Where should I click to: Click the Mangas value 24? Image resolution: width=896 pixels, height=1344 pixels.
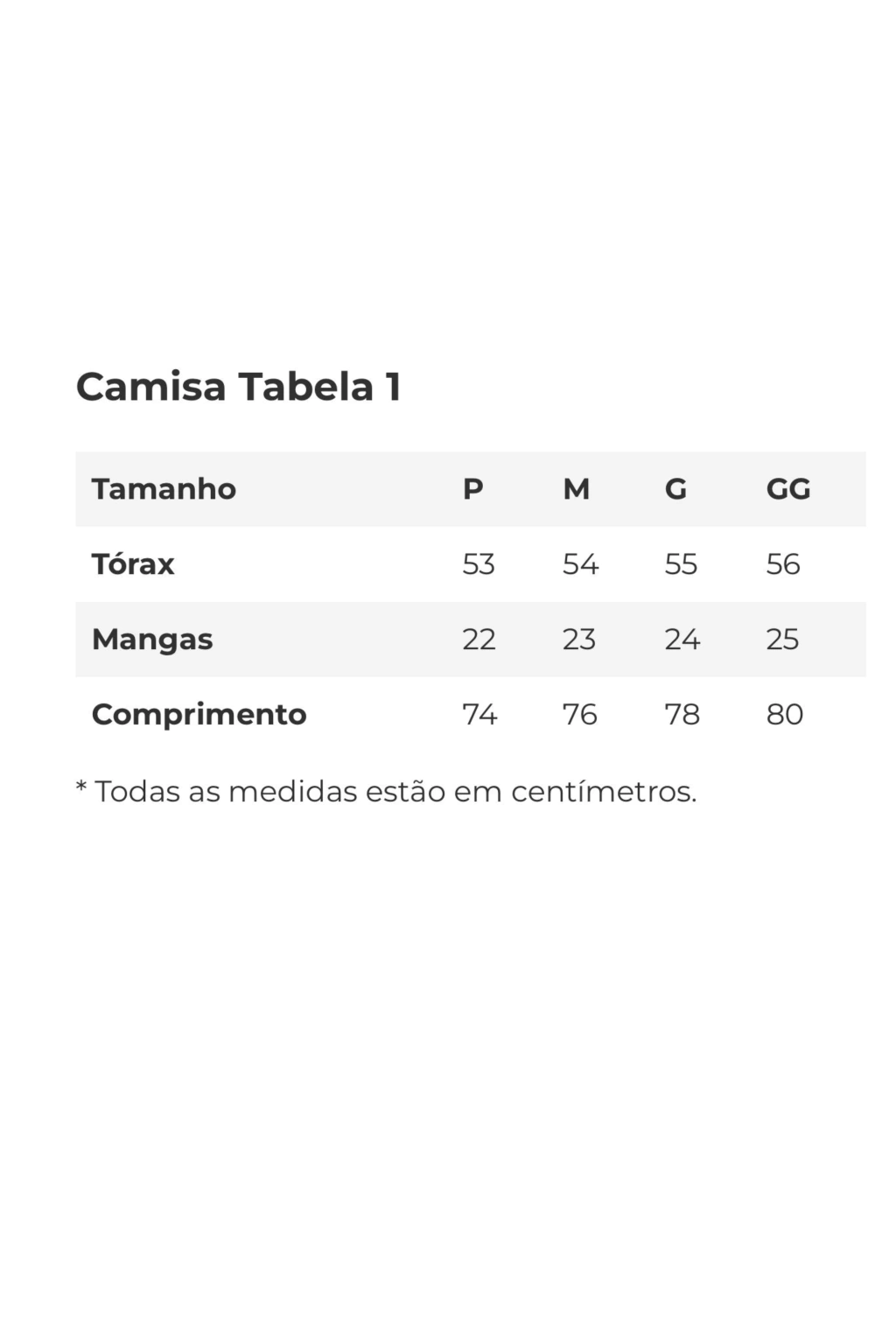point(682,640)
